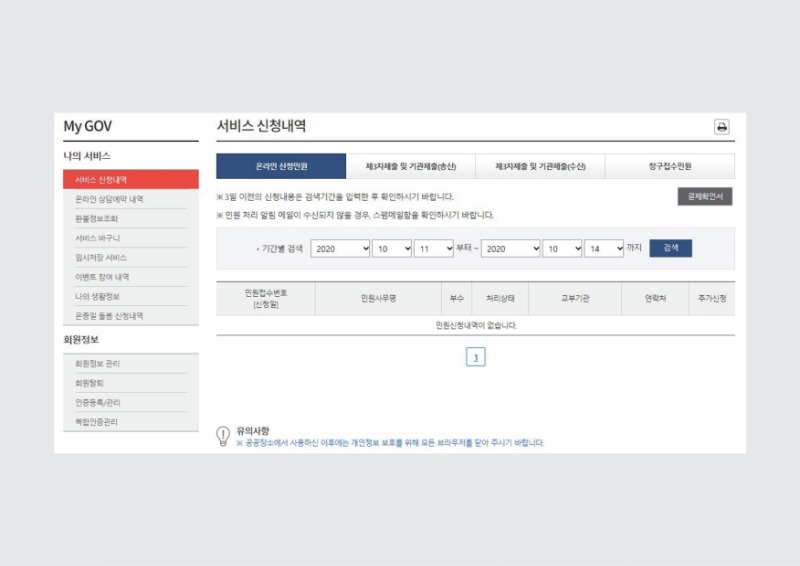Open the start day dropdown
The width and height of the screenshot is (800, 566).
[434, 248]
